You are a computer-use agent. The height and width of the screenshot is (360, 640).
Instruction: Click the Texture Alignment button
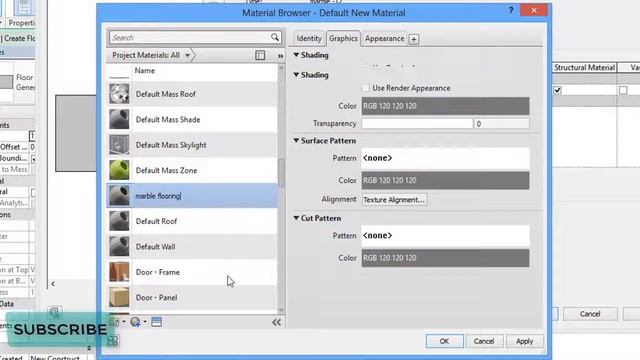[x=394, y=200]
